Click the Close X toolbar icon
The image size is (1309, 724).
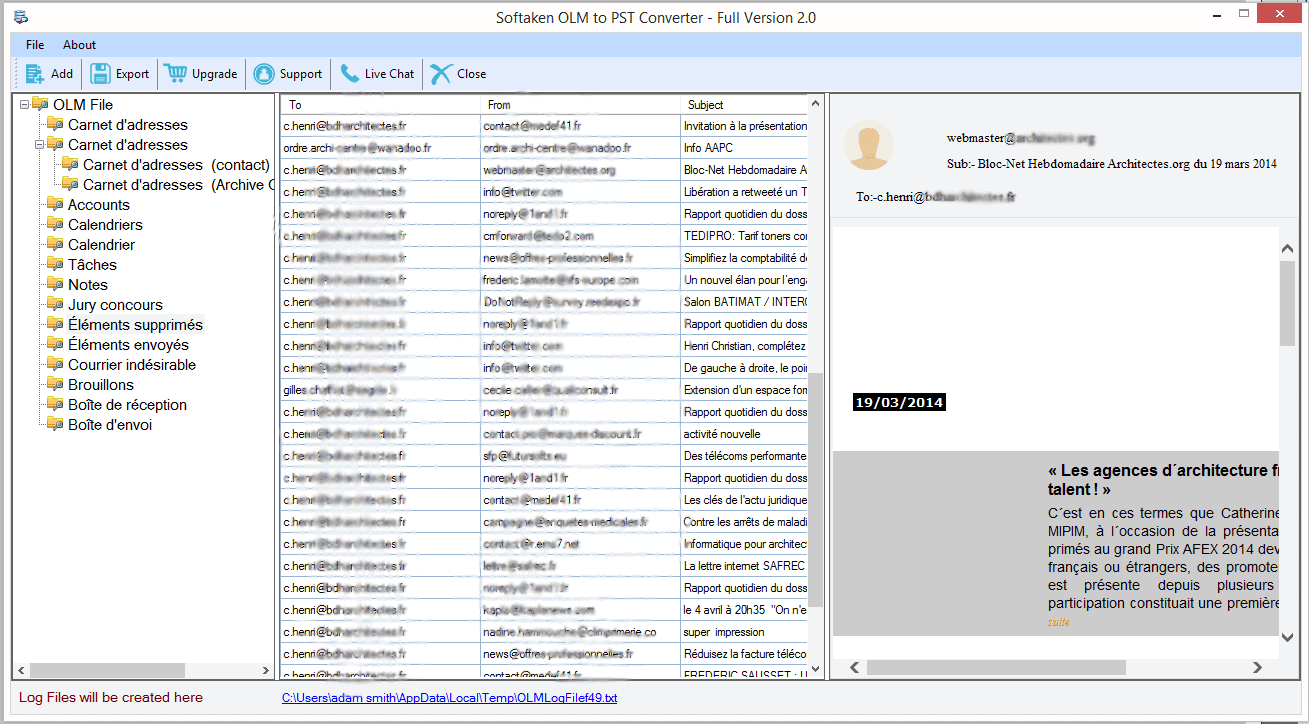coord(441,73)
